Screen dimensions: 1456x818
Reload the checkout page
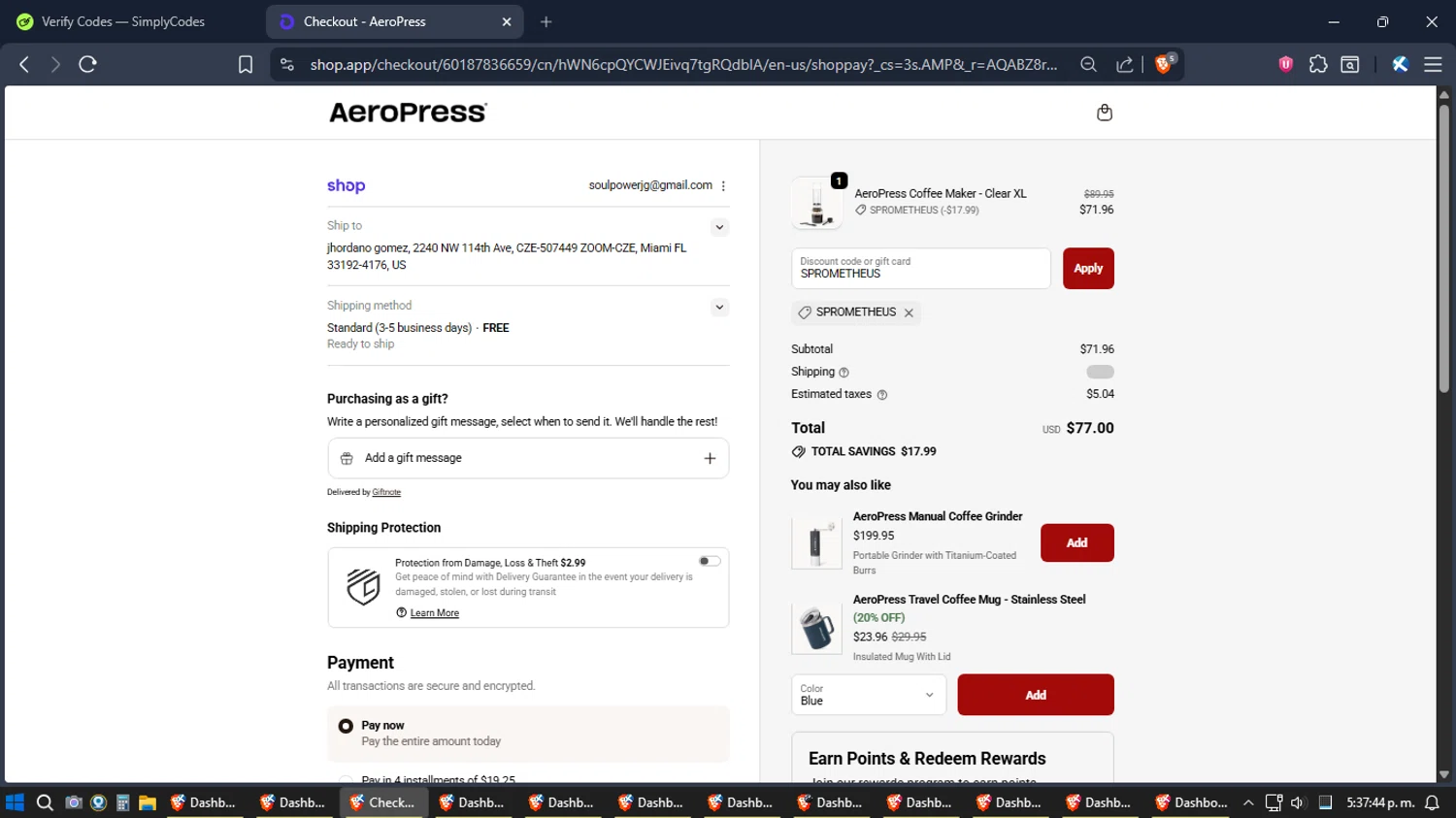(x=87, y=64)
